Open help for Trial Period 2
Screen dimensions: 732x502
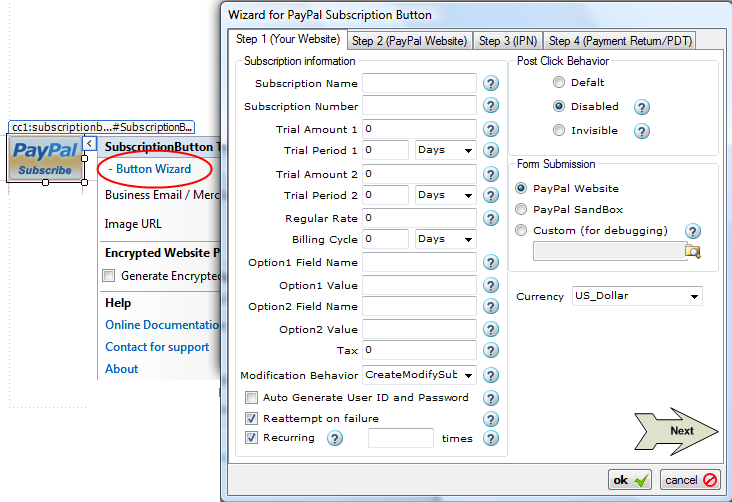[491, 195]
